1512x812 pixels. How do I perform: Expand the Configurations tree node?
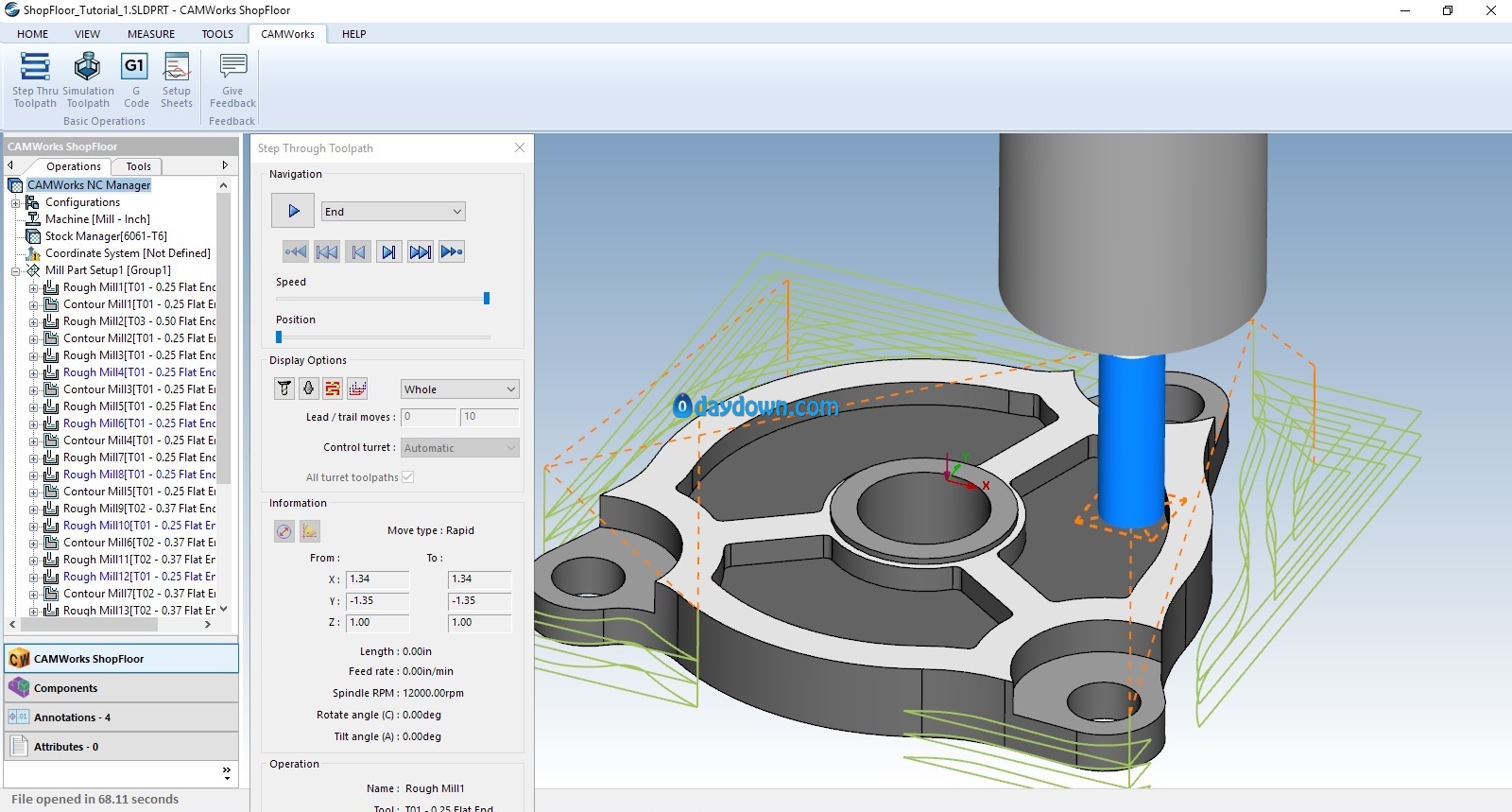pyautogui.click(x=15, y=202)
